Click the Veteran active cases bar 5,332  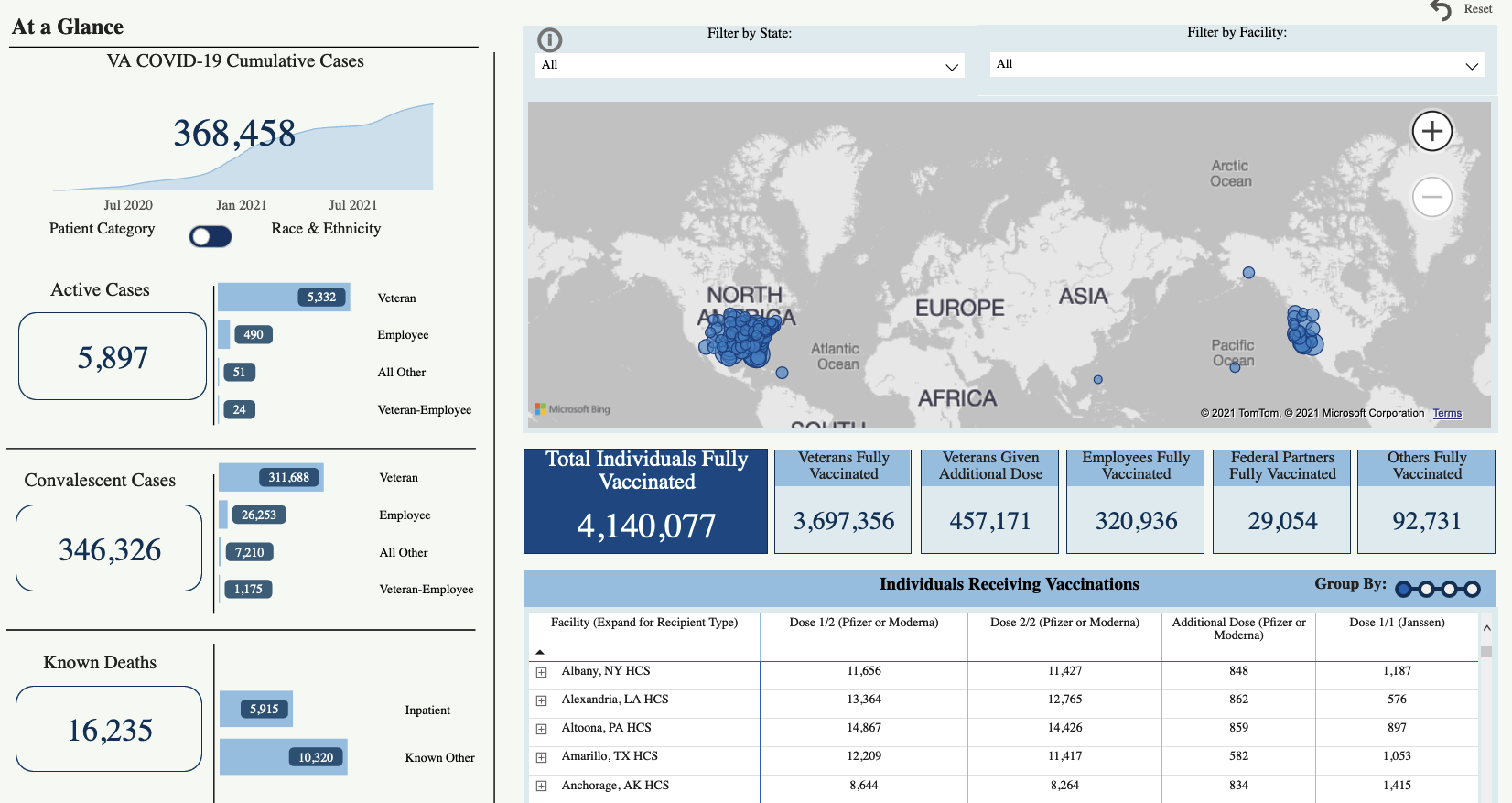coord(284,298)
